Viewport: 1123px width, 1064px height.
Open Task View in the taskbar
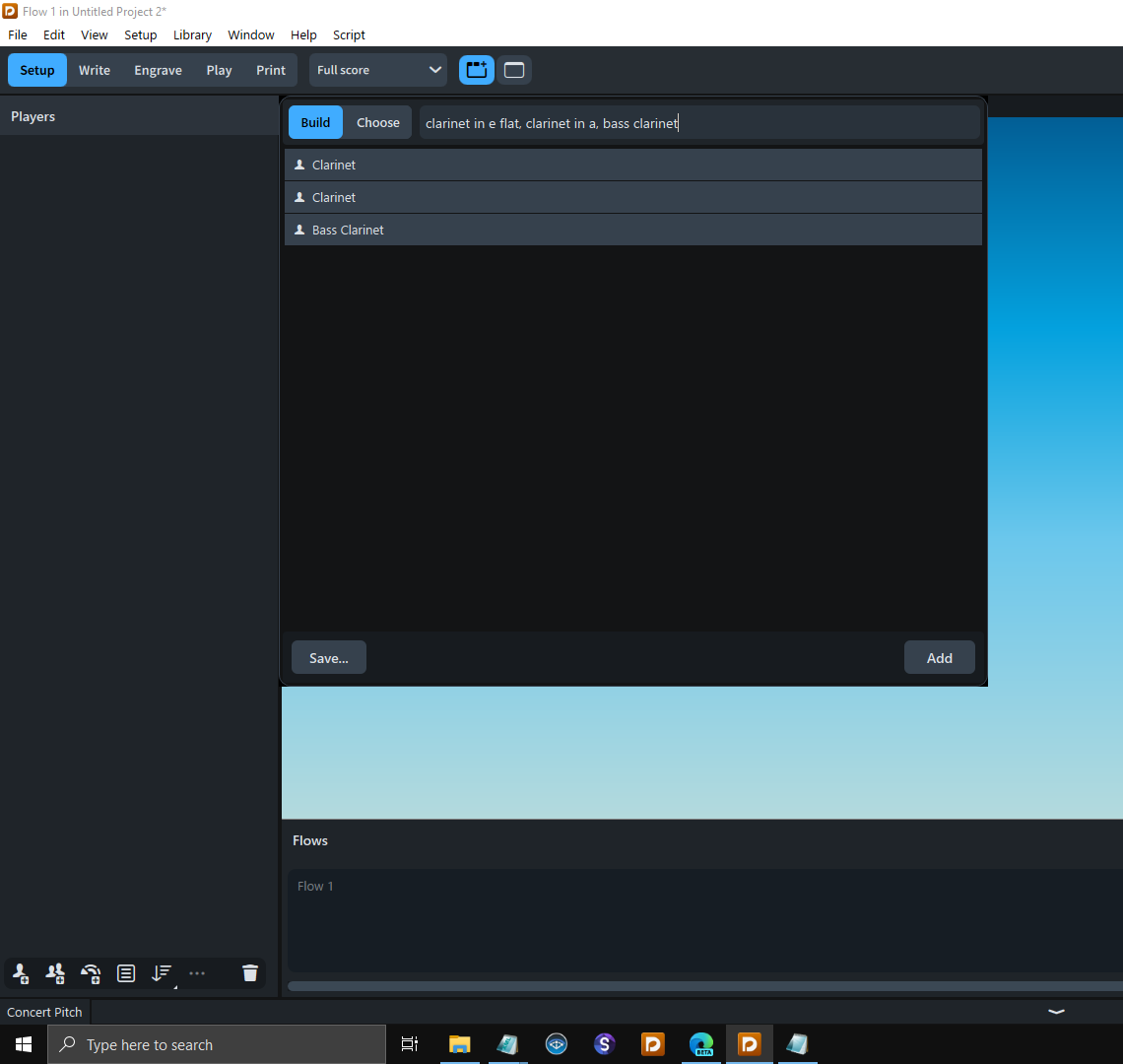pyautogui.click(x=410, y=1044)
